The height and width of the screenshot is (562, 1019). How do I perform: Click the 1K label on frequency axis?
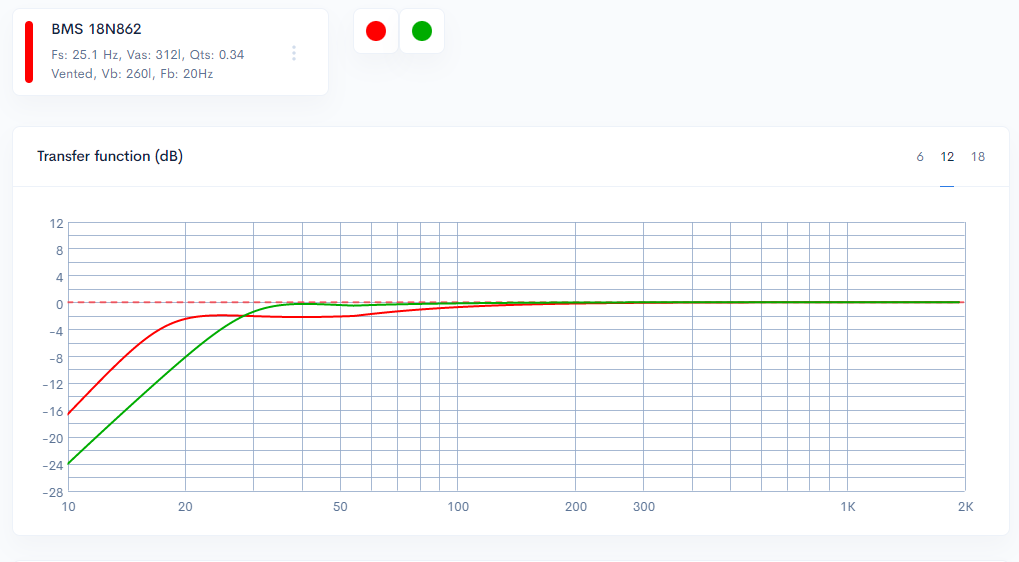[x=847, y=507]
